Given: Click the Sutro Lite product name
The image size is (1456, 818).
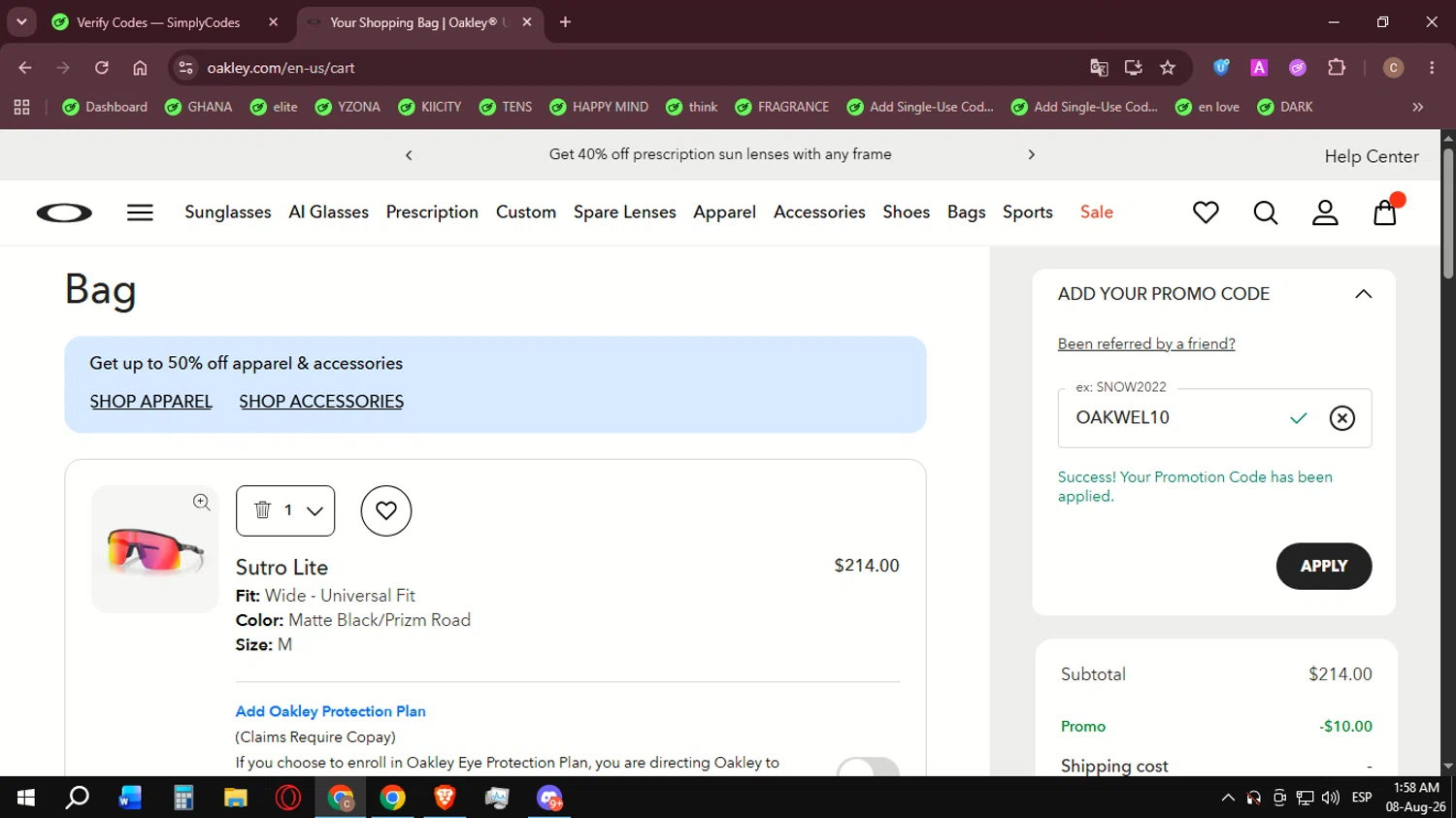Looking at the screenshot, I should pyautogui.click(x=281, y=568).
